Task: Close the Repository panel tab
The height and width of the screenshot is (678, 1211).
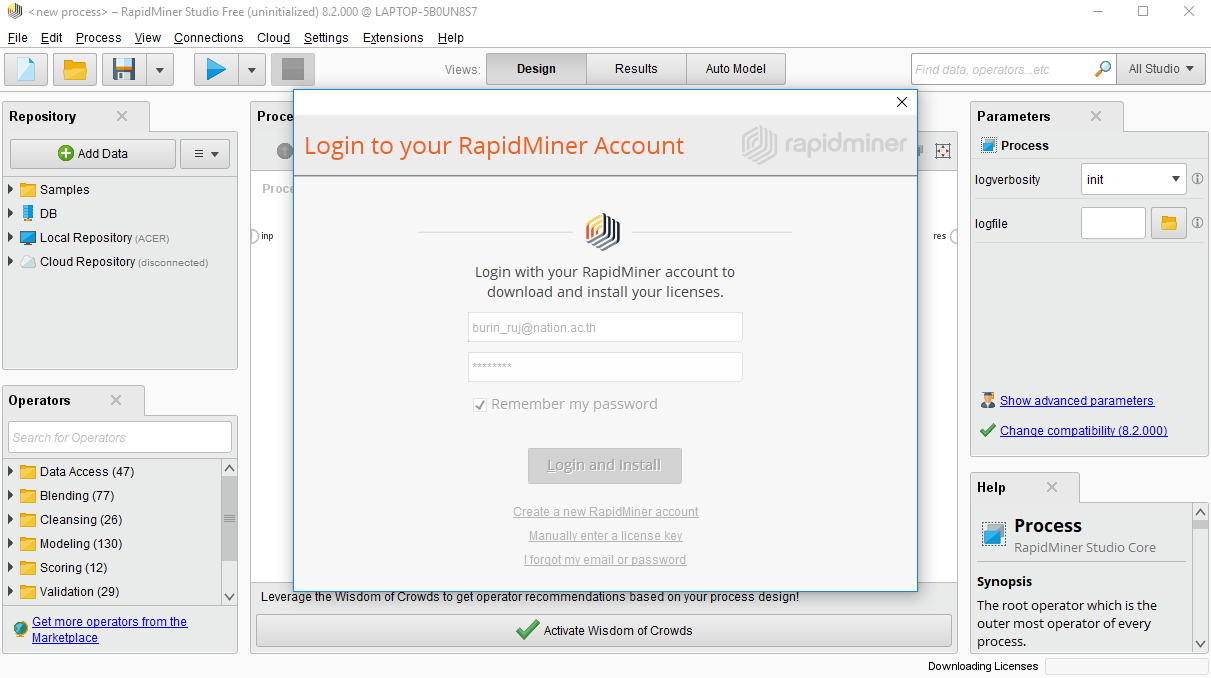Action: point(122,116)
